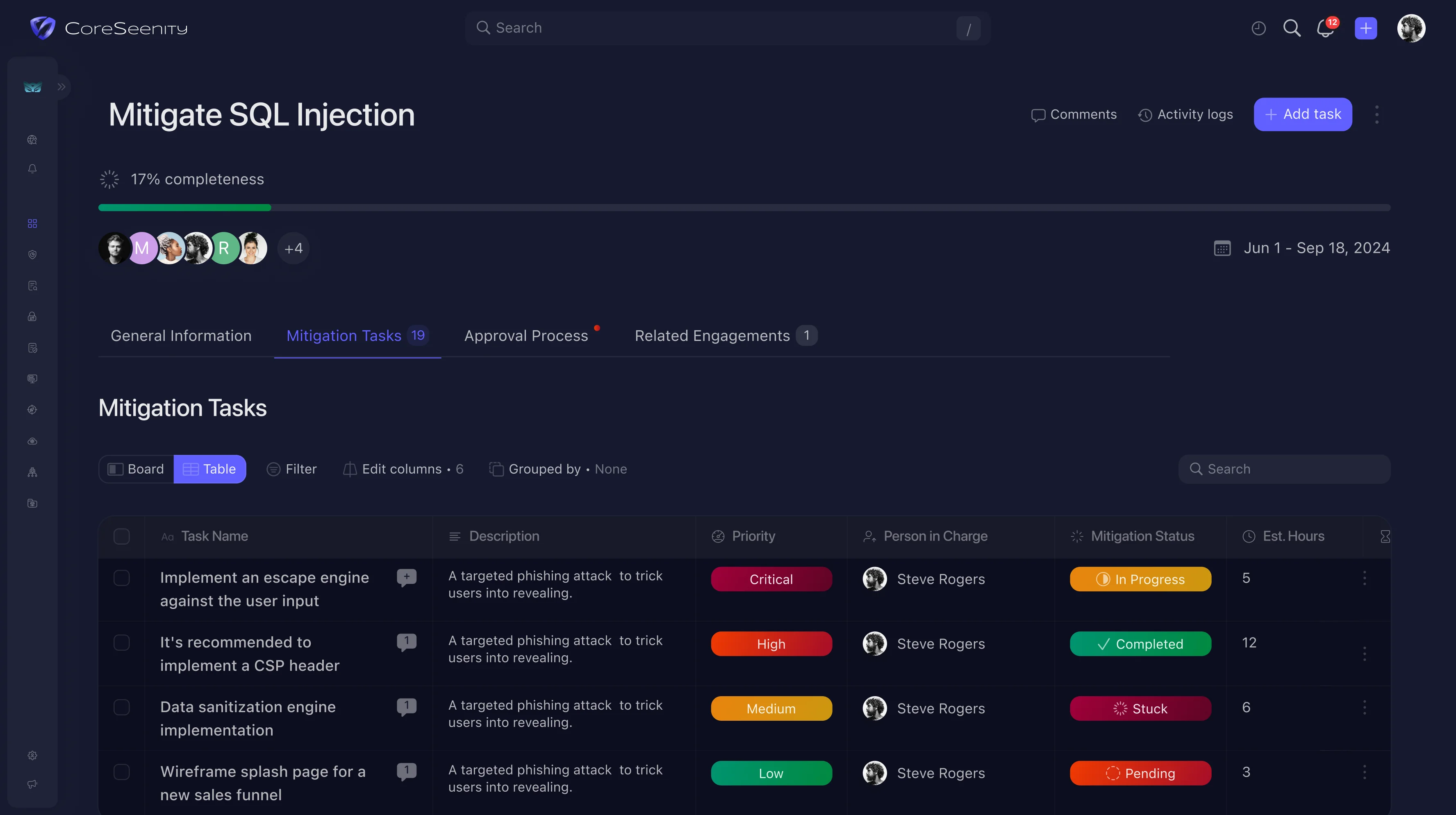Viewport: 1456px width, 815px height.
Task: Click the 17% completeness progress bar
Action: click(x=744, y=208)
